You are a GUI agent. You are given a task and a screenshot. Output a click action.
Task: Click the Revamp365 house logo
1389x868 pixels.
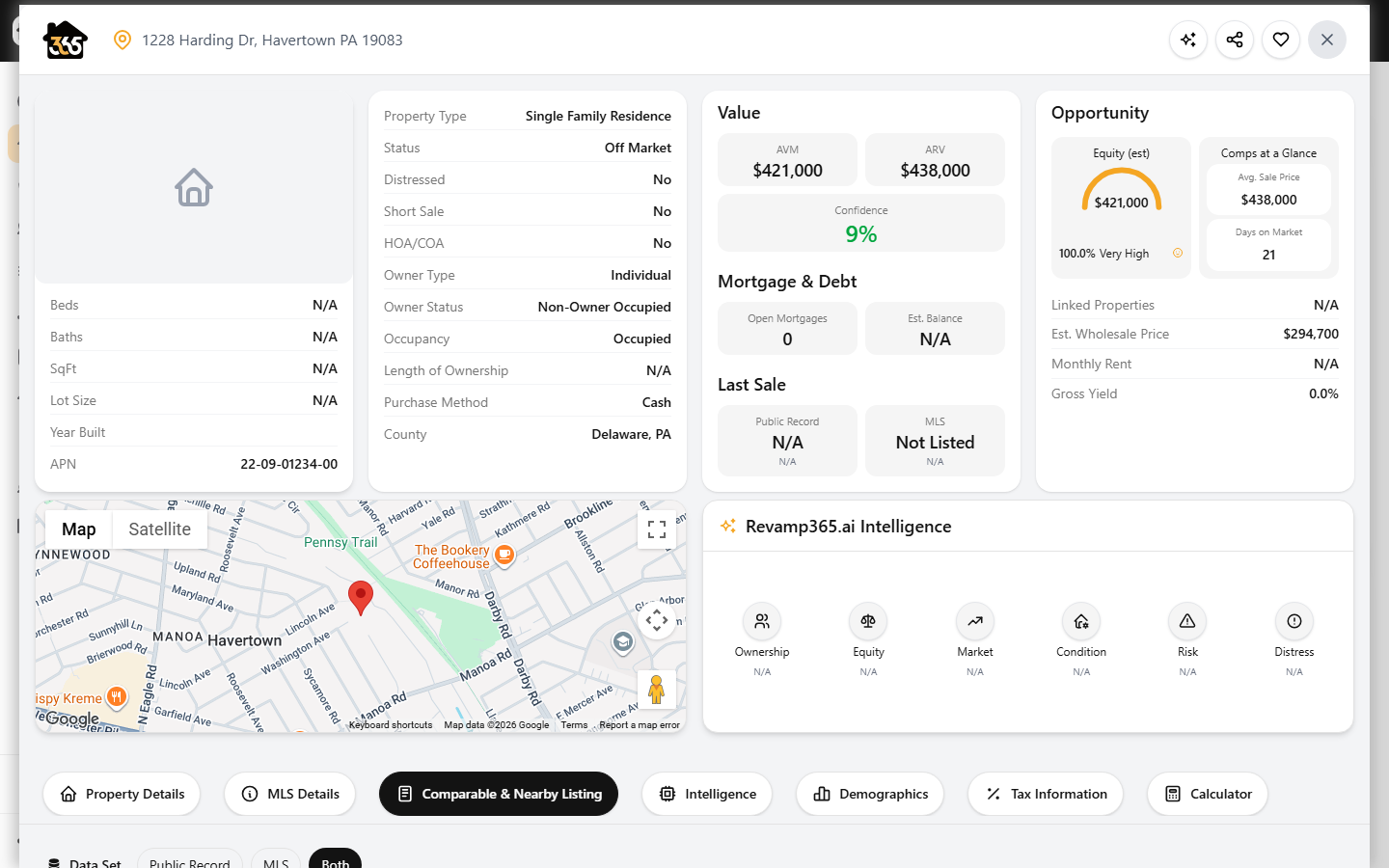[x=65, y=40]
